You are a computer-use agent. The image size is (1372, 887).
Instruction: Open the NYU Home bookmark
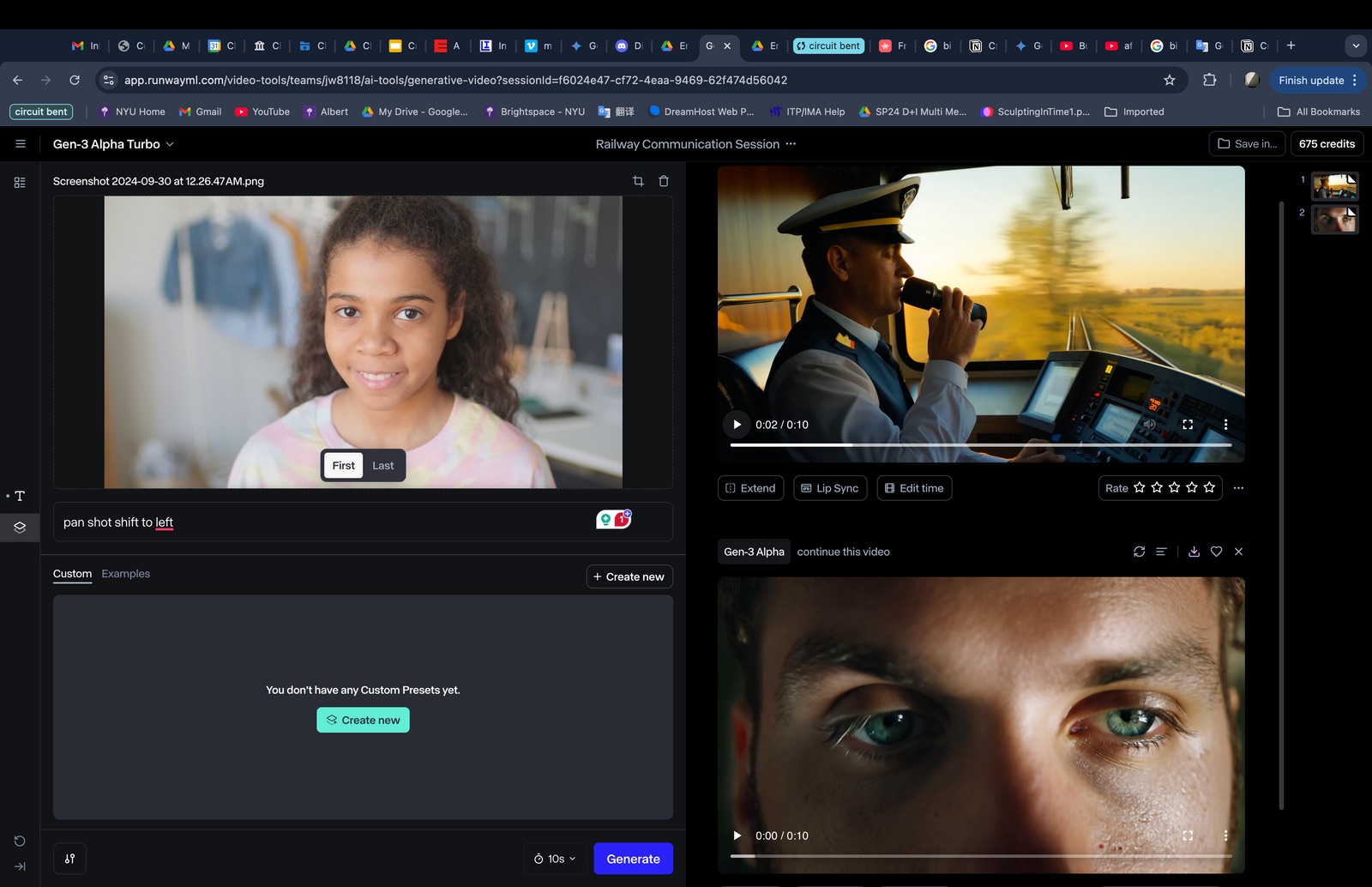click(132, 112)
